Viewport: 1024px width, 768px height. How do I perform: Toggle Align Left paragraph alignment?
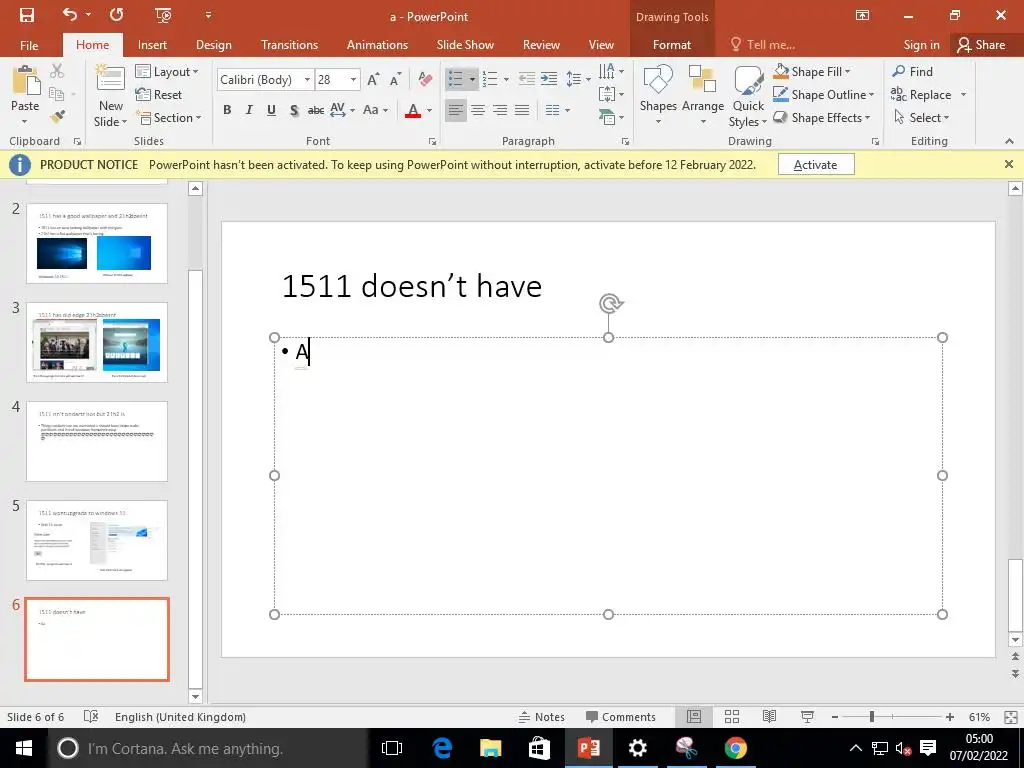tap(456, 110)
